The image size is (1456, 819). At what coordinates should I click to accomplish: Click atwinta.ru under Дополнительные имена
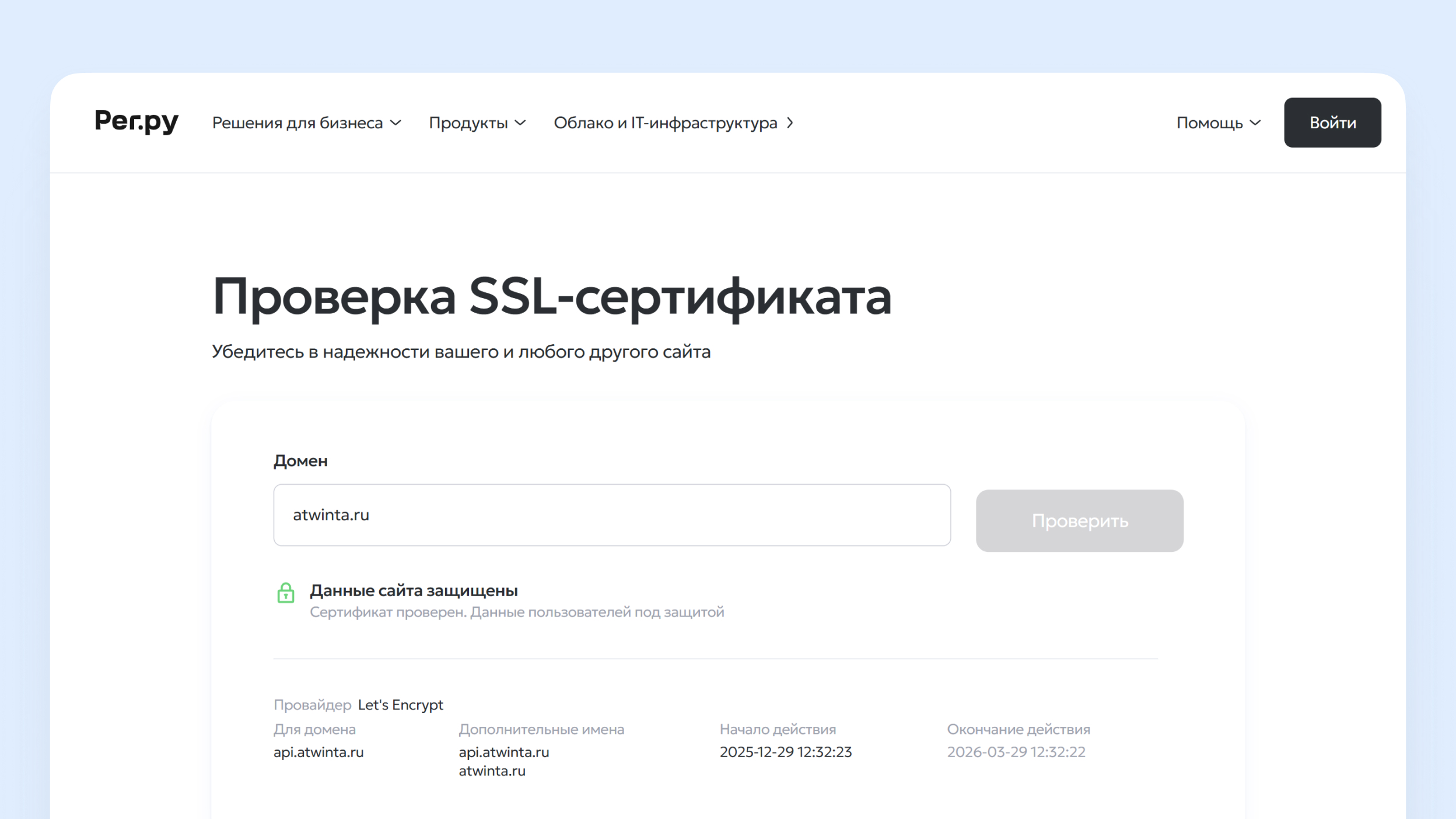click(x=492, y=771)
